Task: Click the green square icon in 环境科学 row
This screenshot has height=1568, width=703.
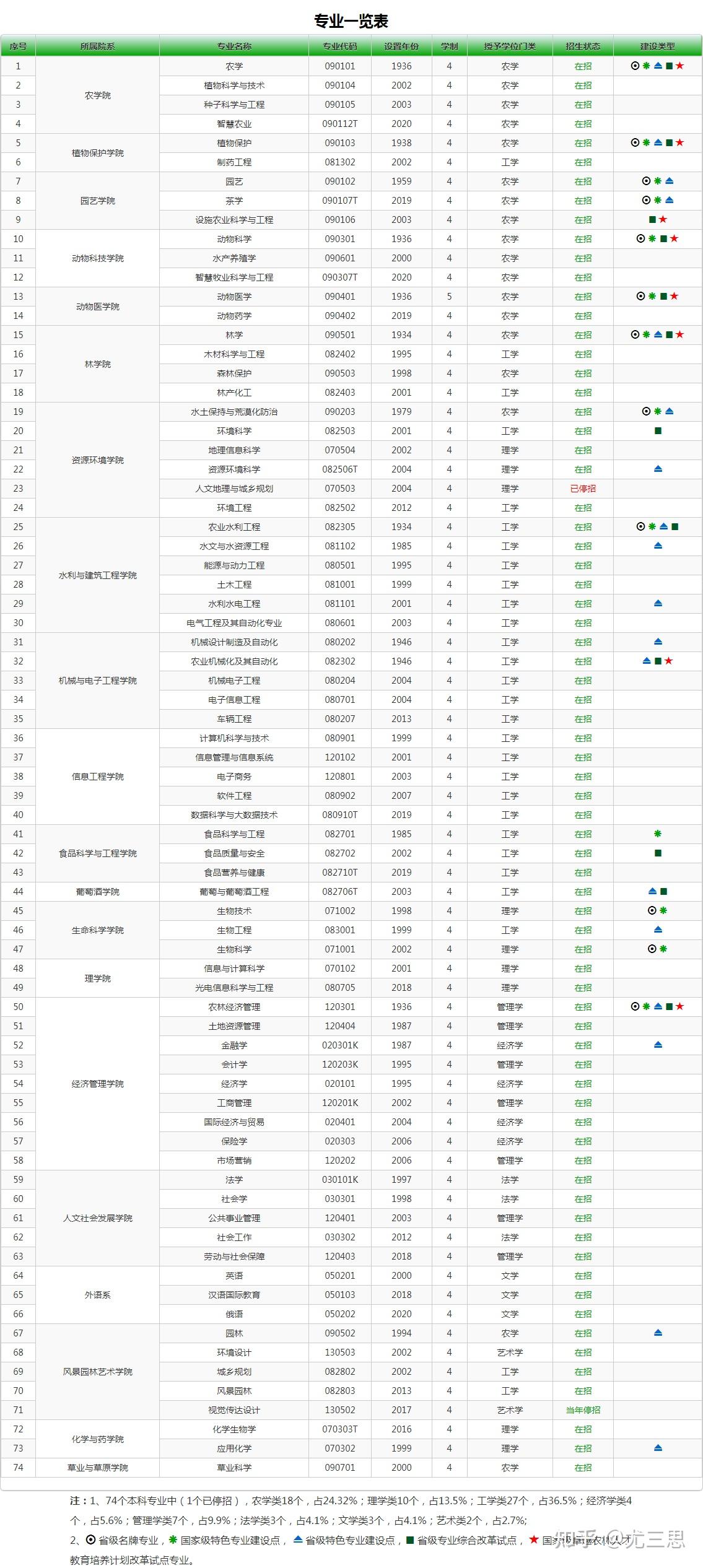Action: pos(658,430)
